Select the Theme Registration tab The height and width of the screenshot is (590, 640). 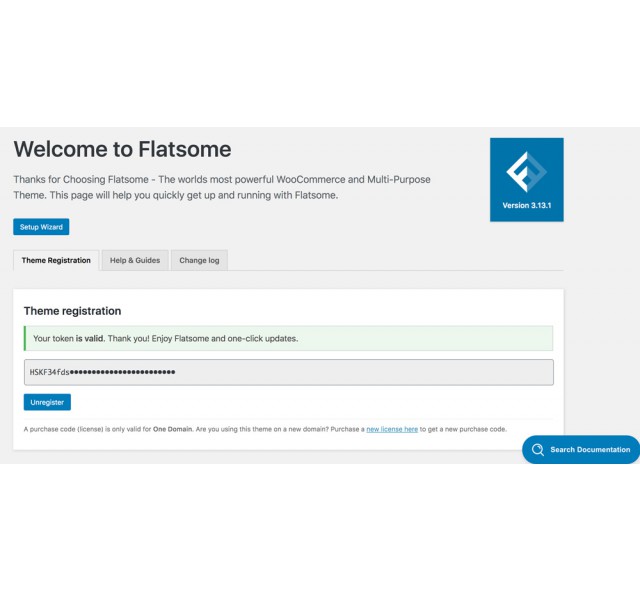pos(56,260)
